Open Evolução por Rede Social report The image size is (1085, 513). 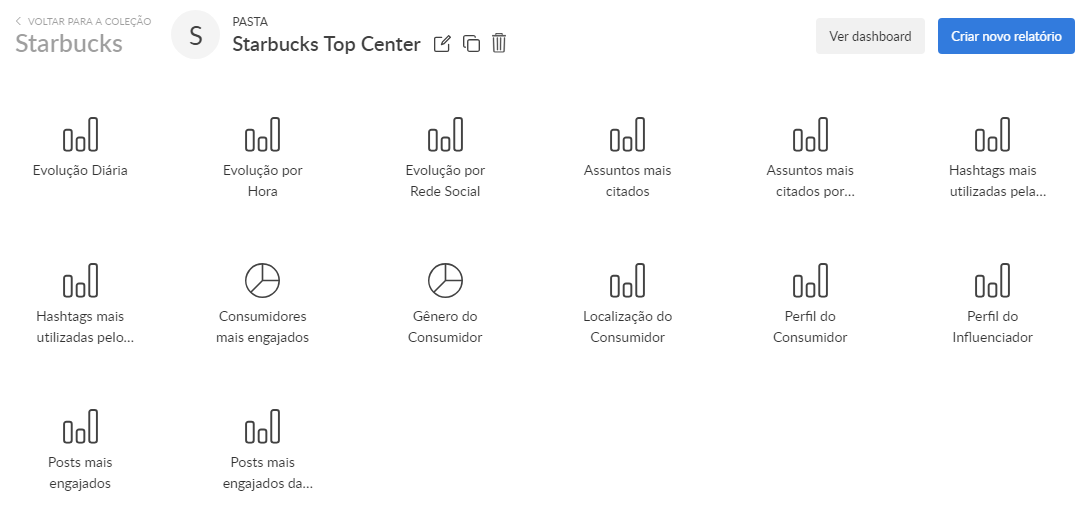[x=445, y=136]
